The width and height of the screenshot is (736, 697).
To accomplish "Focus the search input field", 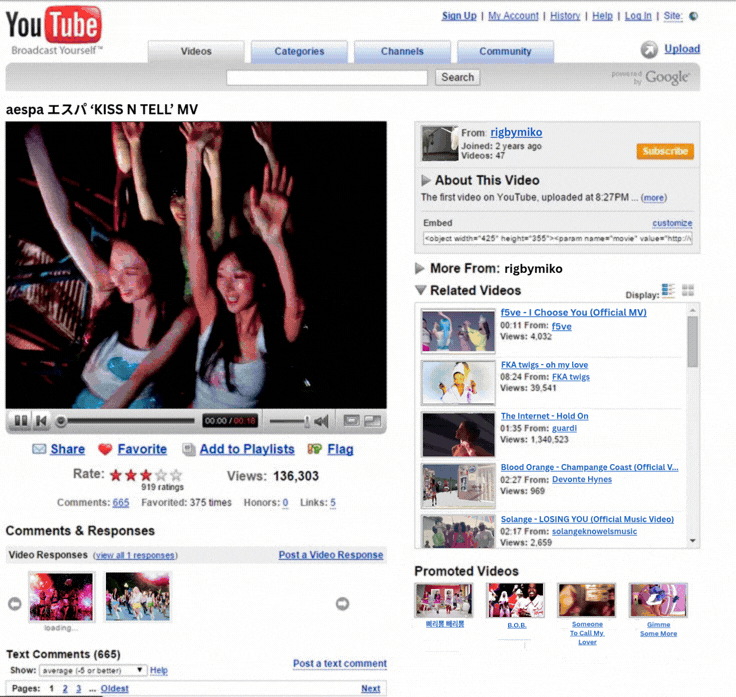I will (327, 77).
